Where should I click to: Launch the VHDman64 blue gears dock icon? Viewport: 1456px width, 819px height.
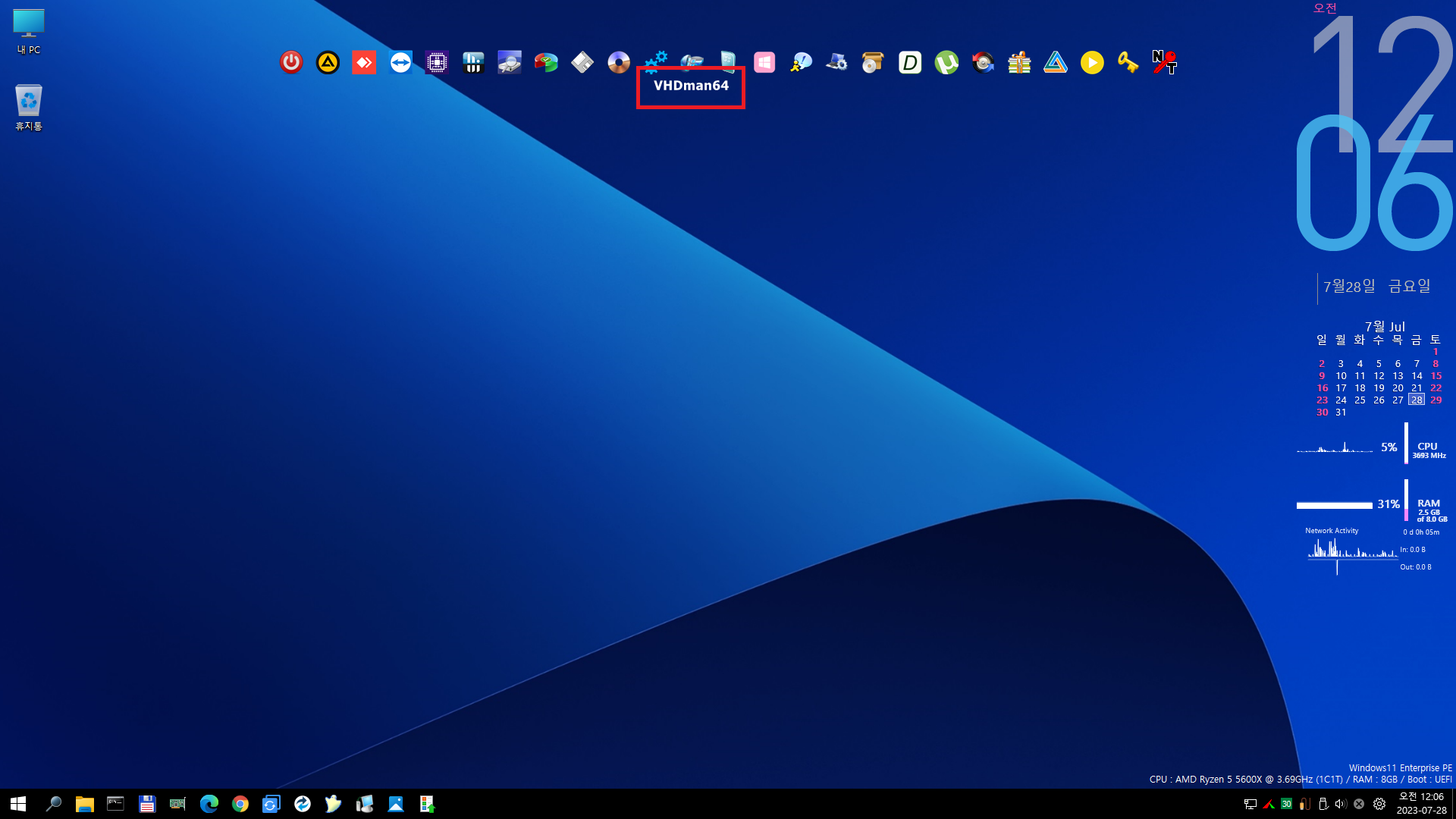click(656, 61)
